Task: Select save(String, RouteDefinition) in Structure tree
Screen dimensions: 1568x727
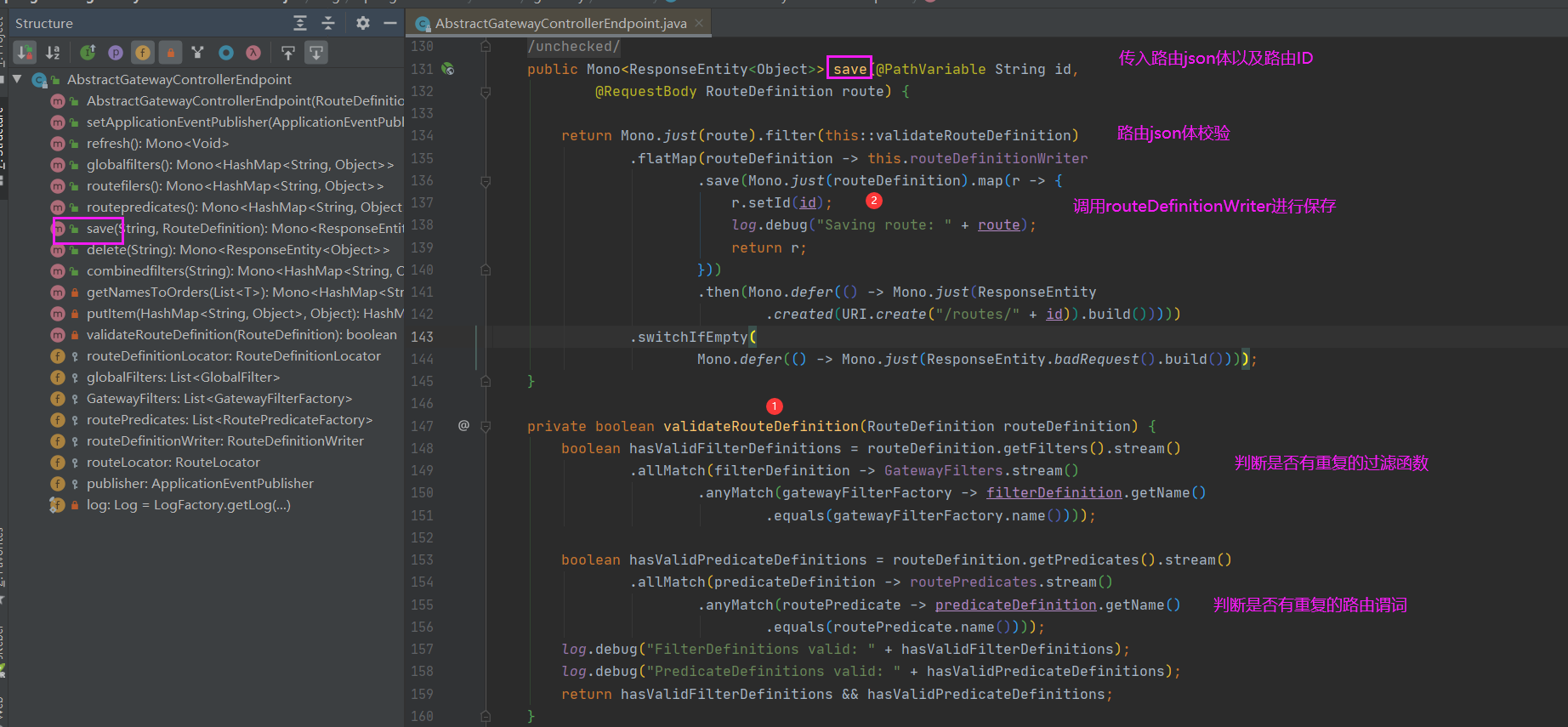Action: [245, 229]
